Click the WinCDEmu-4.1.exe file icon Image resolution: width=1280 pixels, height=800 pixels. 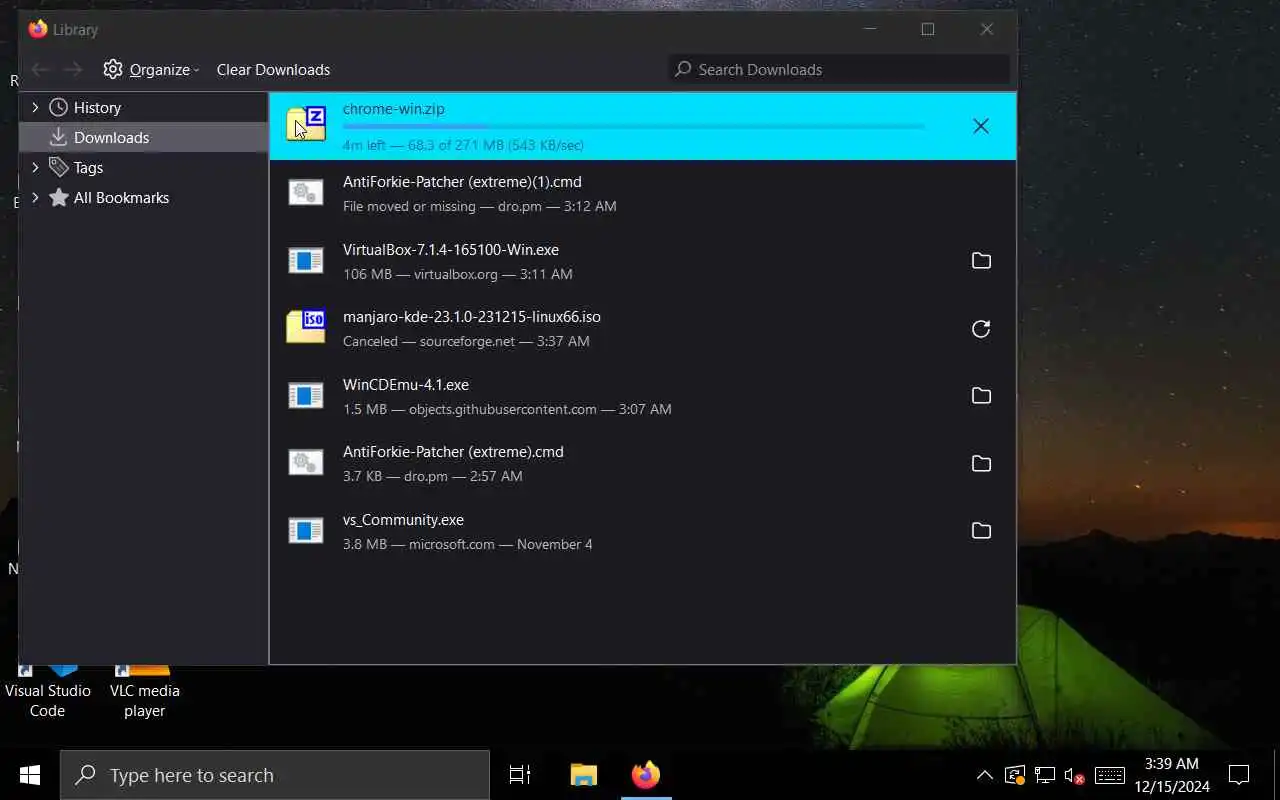[306, 396]
